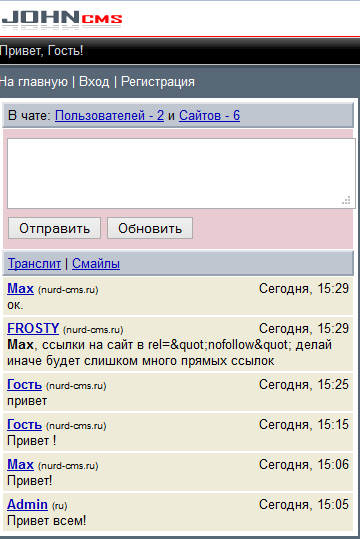The width and height of the screenshot is (360, 539).
Task: Open Admin user profile link
Action: tap(27, 504)
